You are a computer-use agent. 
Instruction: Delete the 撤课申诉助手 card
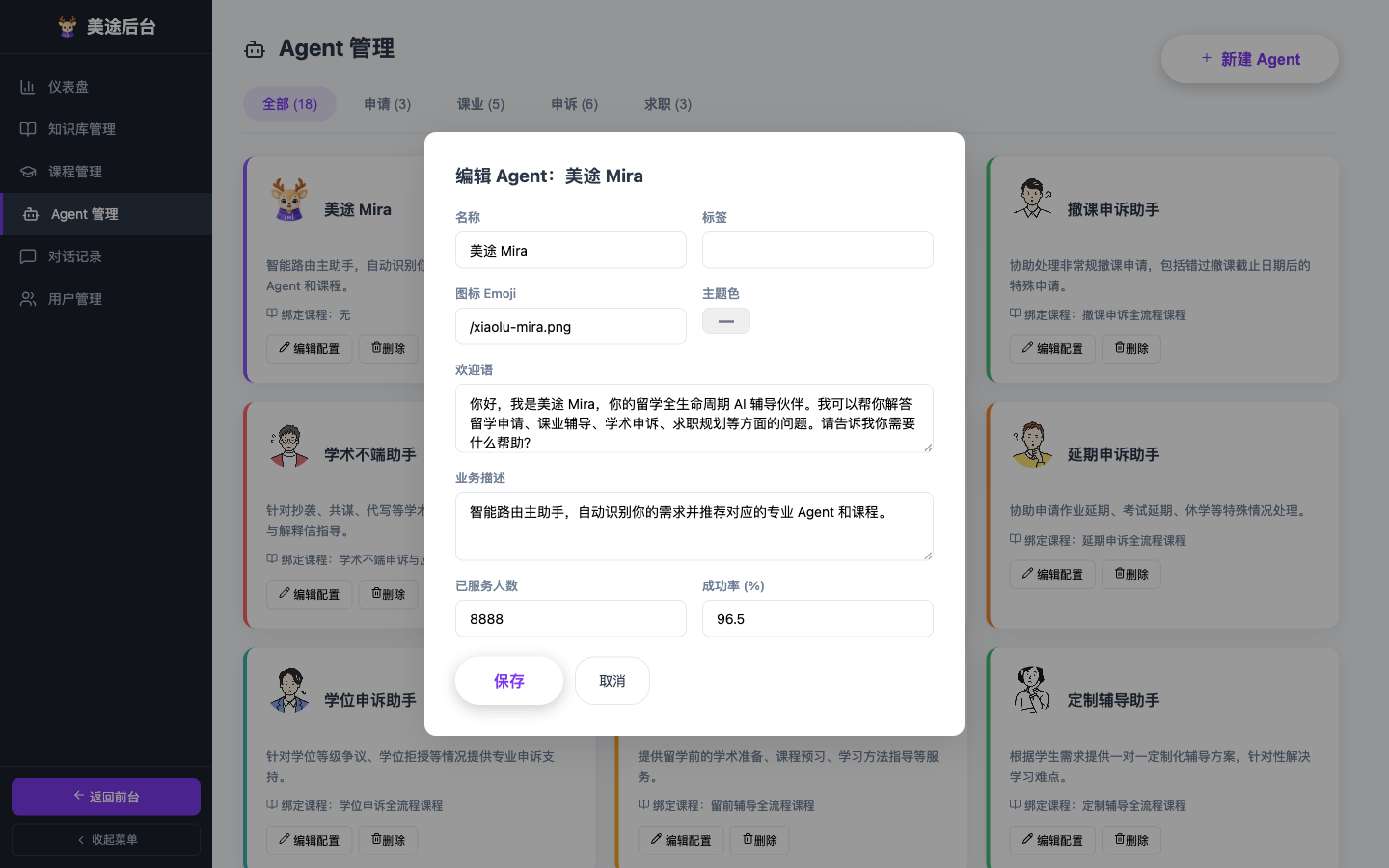[1131, 348]
